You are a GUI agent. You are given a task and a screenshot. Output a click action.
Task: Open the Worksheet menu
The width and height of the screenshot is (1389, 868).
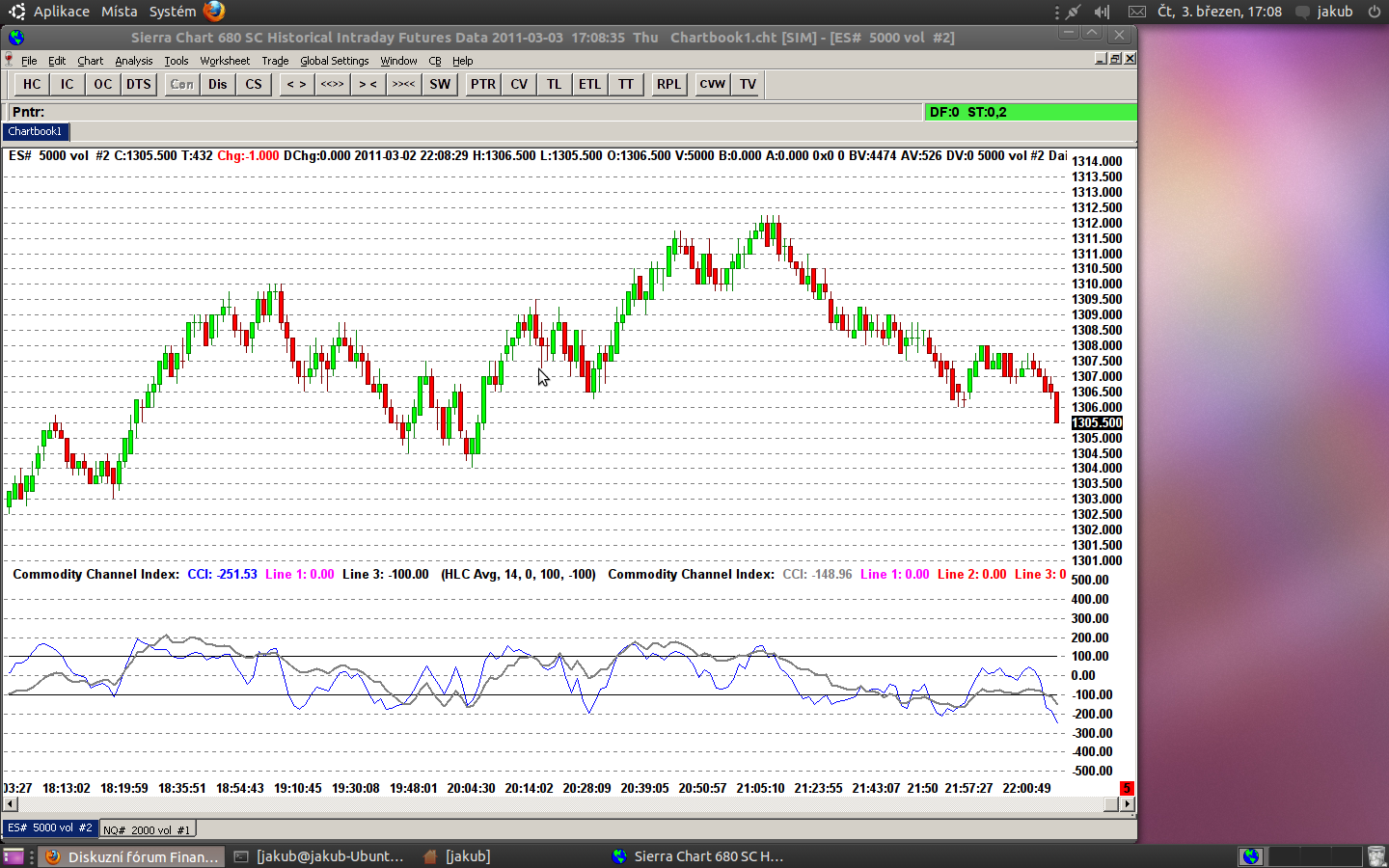point(225,61)
